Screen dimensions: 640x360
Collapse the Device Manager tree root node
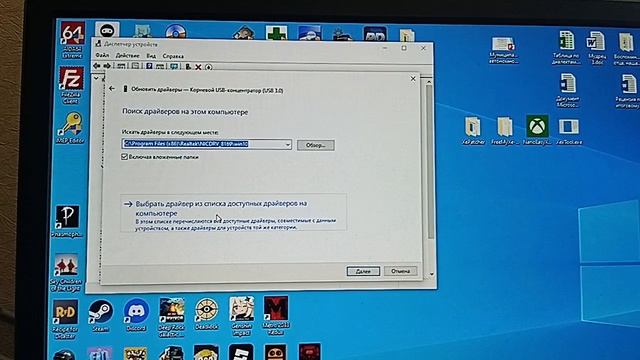(x=96, y=78)
